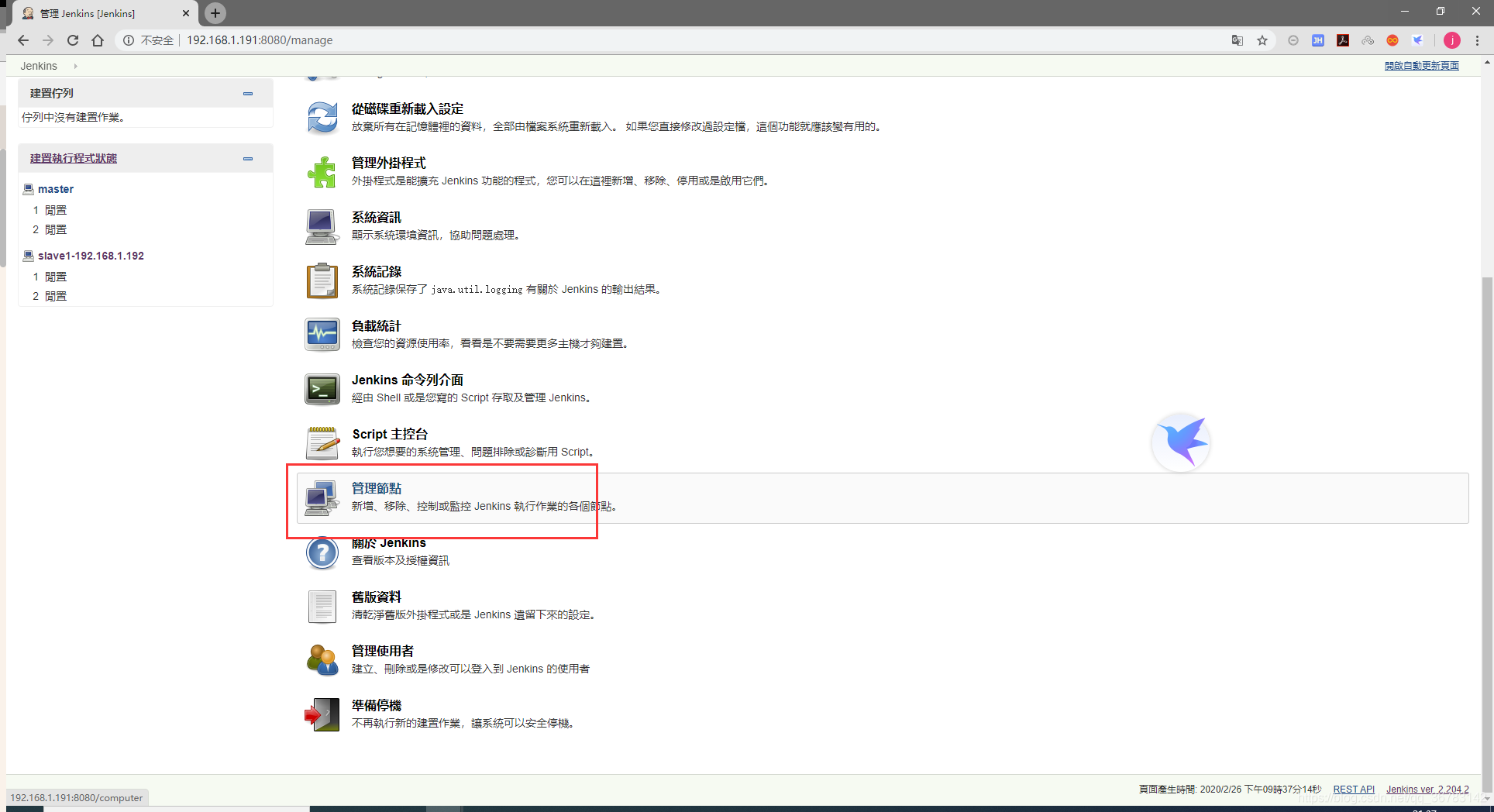This screenshot has height=812, width=1494.
Task: Click the system information computer icon
Action: pyautogui.click(x=322, y=227)
